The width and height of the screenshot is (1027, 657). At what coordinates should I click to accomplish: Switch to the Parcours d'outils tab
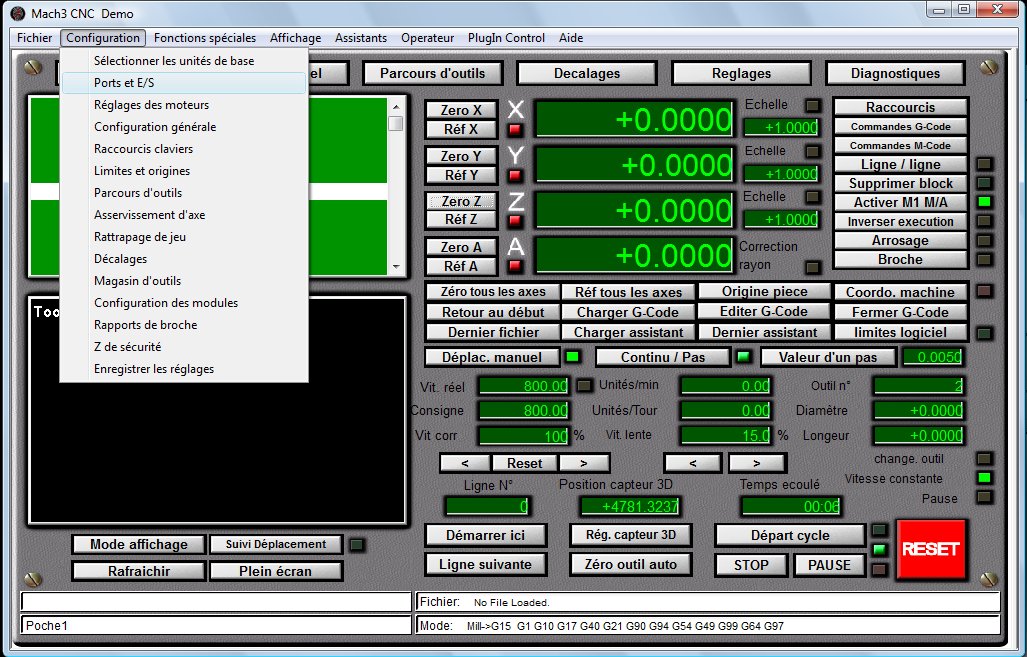[x=432, y=73]
